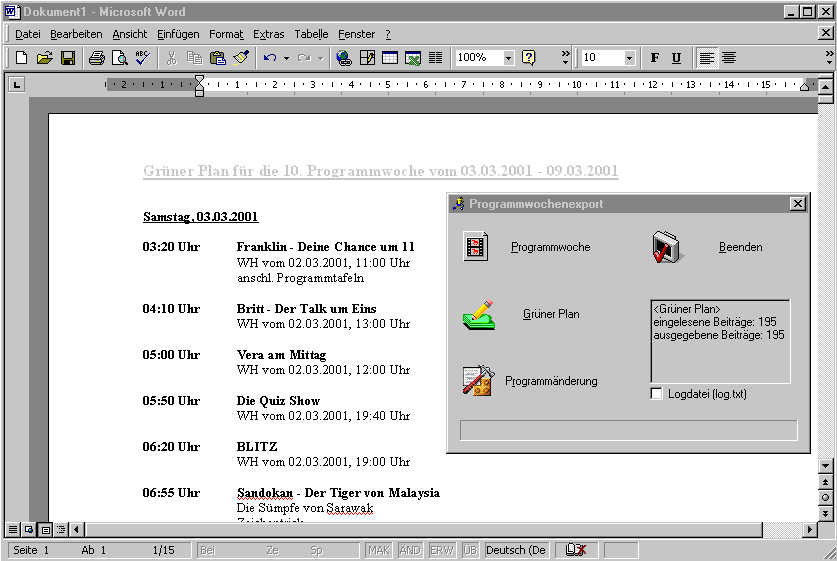837x561 pixels.
Task: Open the Bearbeiten menu
Action: coord(76,34)
